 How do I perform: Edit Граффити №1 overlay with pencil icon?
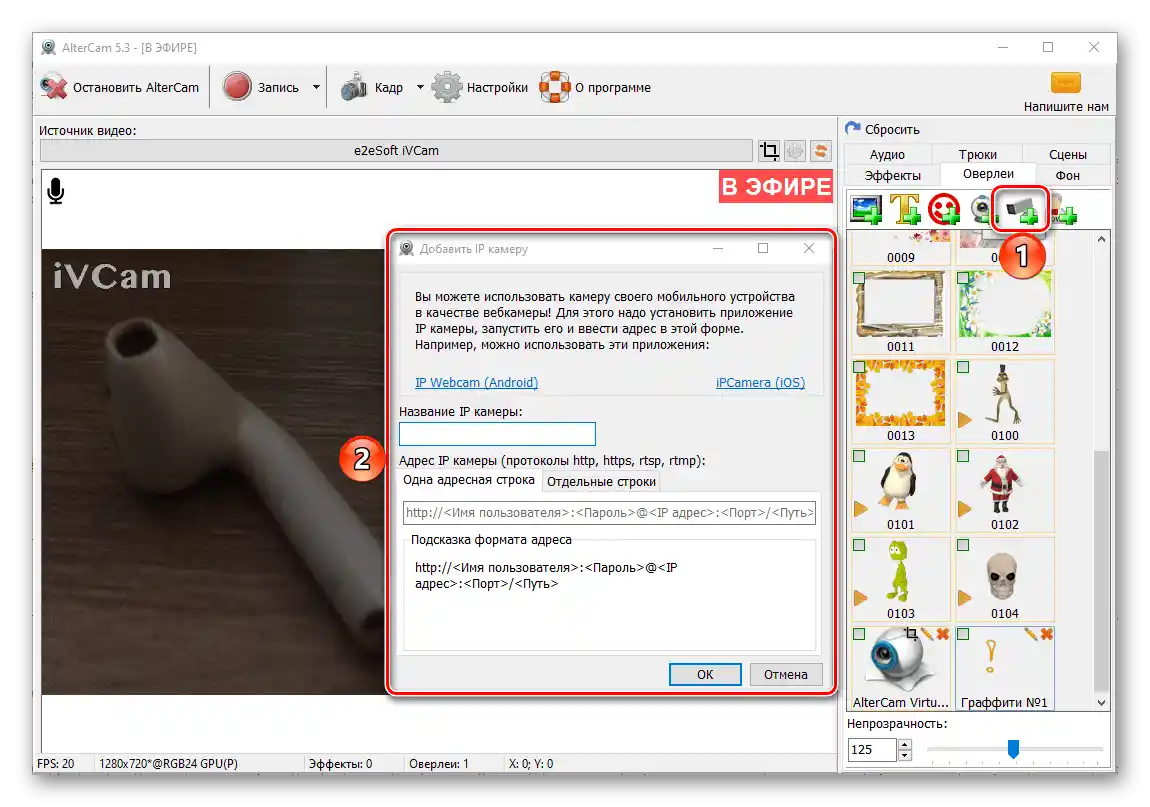point(1031,634)
